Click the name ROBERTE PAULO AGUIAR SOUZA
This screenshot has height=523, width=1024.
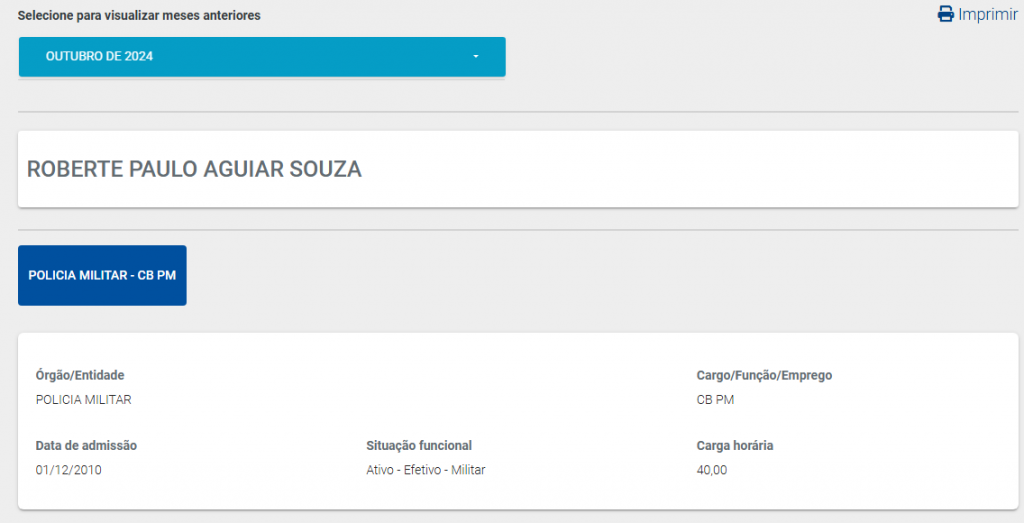point(194,169)
